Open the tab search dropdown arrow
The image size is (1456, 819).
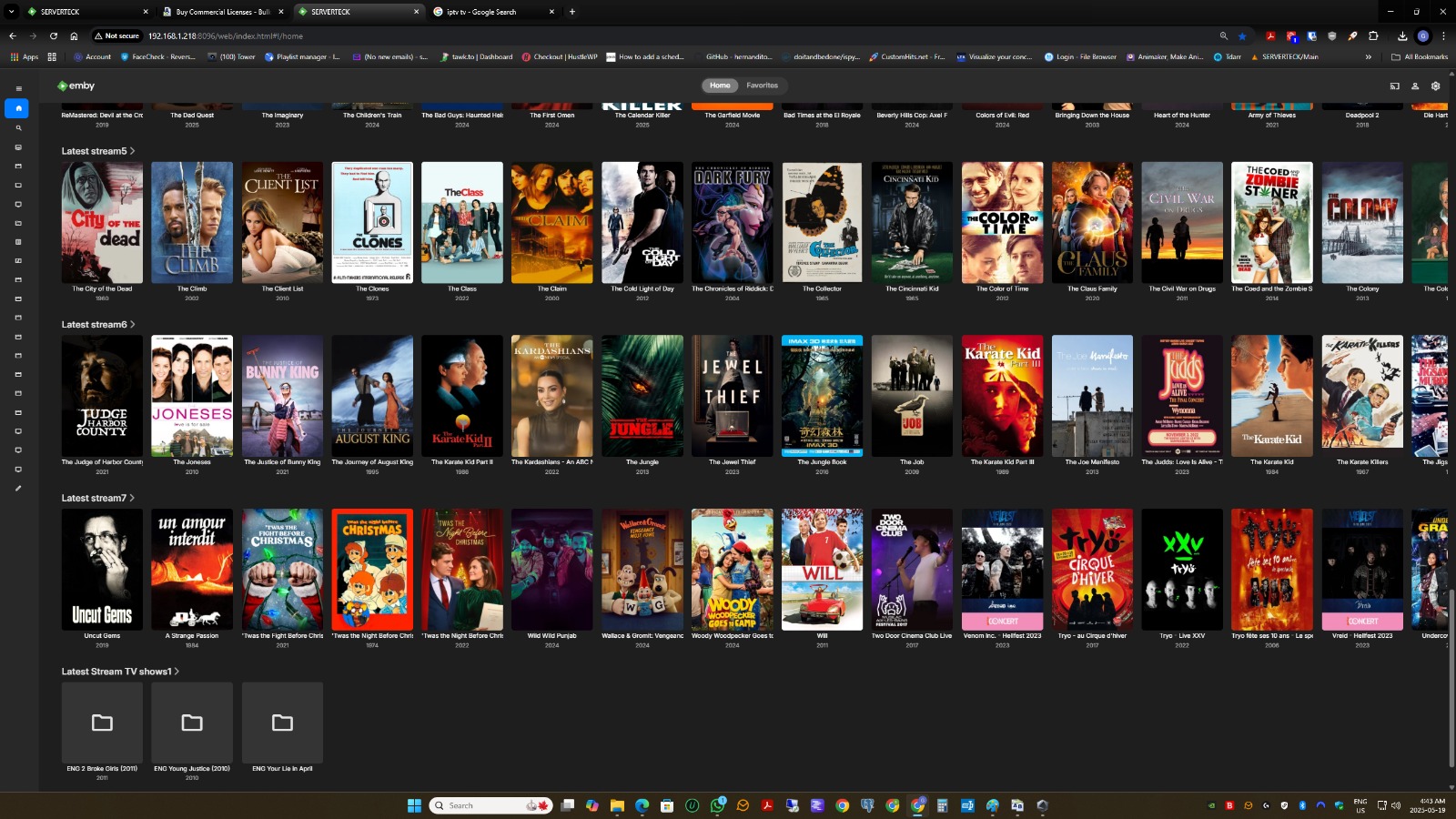click(12, 12)
